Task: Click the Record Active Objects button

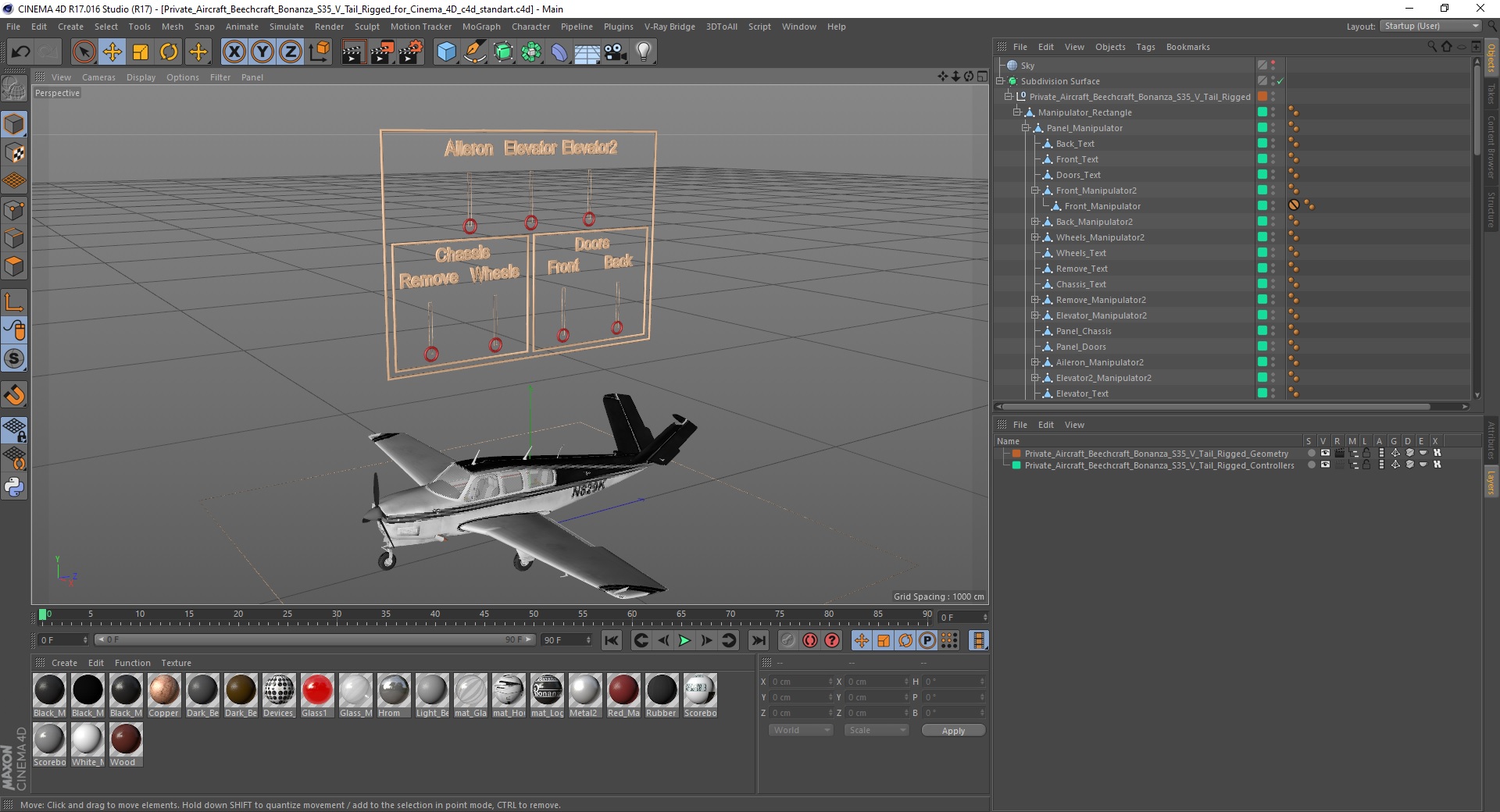Action: click(788, 640)
